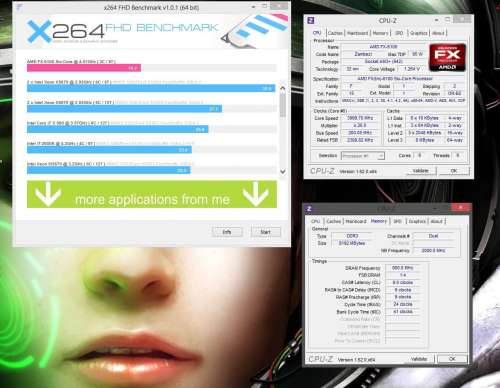Image resolution: width=500 pixels, height=388 pixels.
Task: Click the Code Name 'Zambezi' field
Action: point(363,54)
